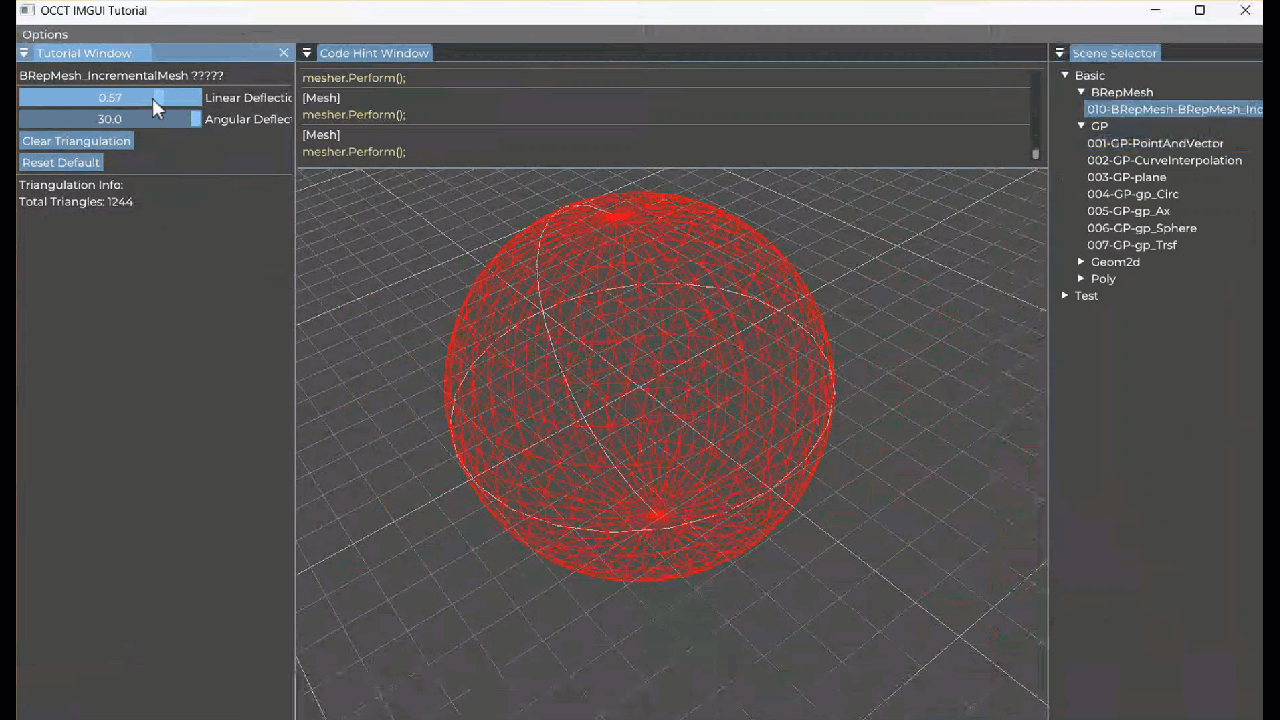Click the Code Hint Window scrollbar thumb
1280x720 pixels.
tap(1036, 154)
